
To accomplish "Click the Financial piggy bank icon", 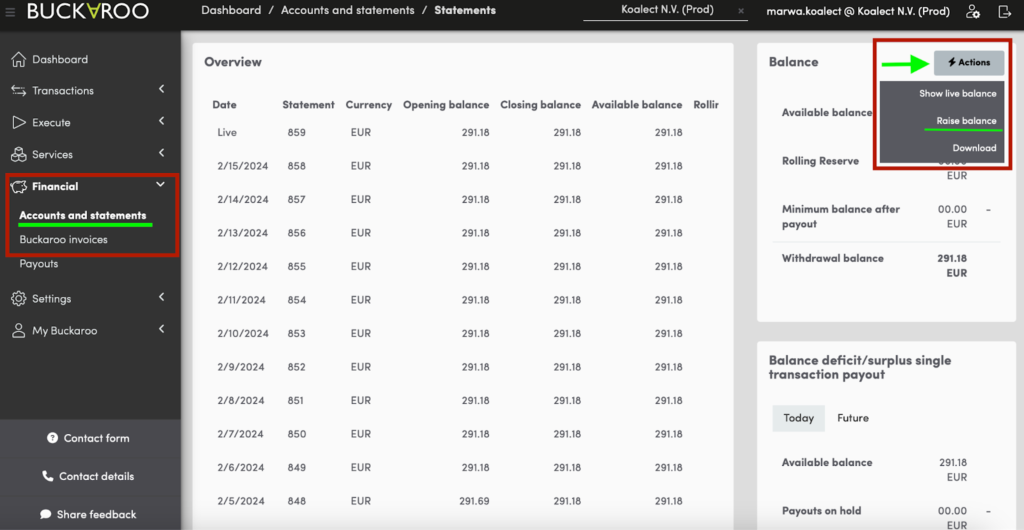I will point(19,187).
